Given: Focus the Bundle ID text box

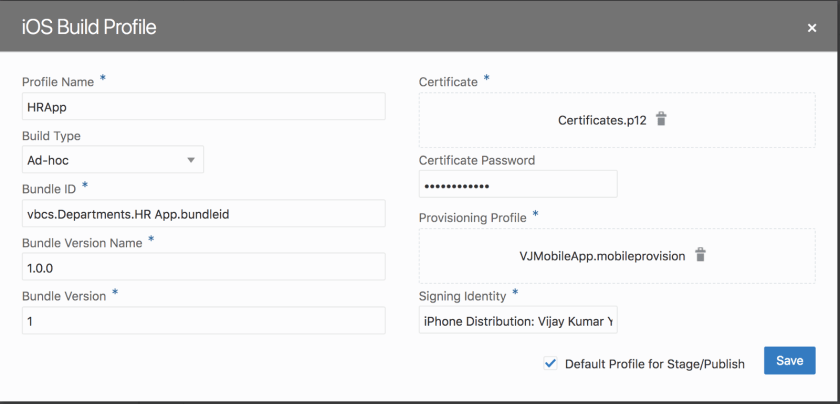Looking at the screenshot, I should (203, 213).
